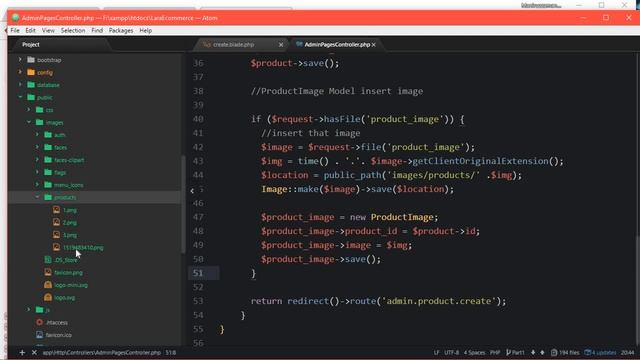The height and width of the screenshot is (360, 640).
Task: Open the 4 updates package link
Action: tap(600, 352)
